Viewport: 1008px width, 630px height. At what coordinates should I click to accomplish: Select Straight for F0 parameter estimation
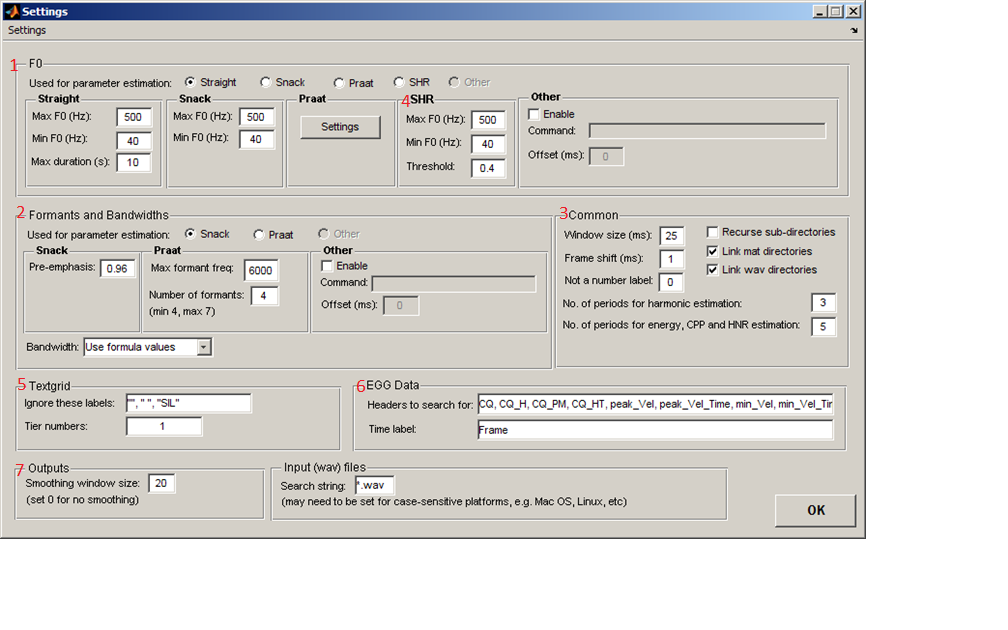190,82
